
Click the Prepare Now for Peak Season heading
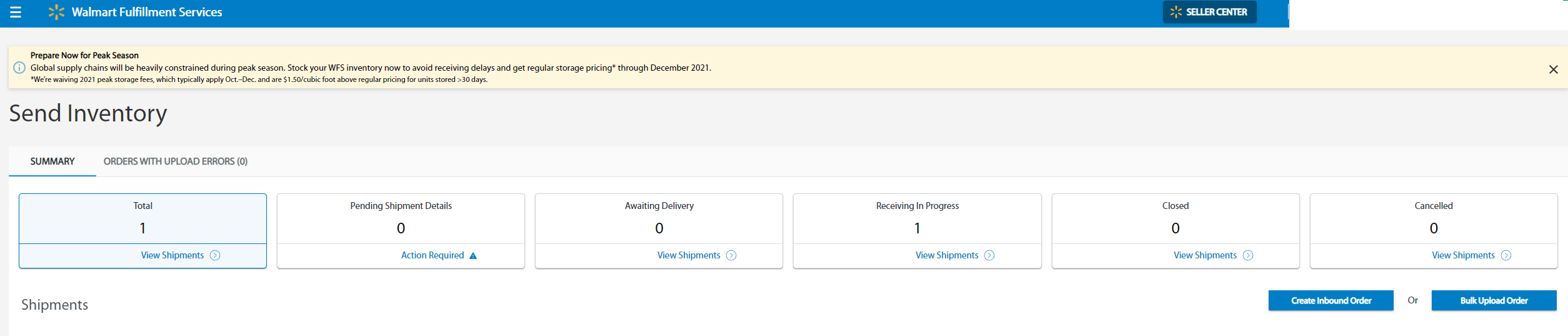tap(84, 55)
